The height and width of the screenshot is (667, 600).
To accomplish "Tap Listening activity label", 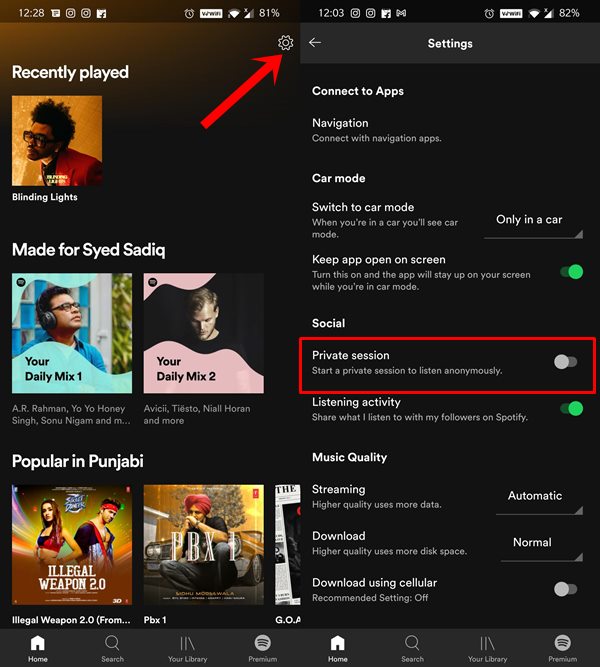I will pos(356,402).
